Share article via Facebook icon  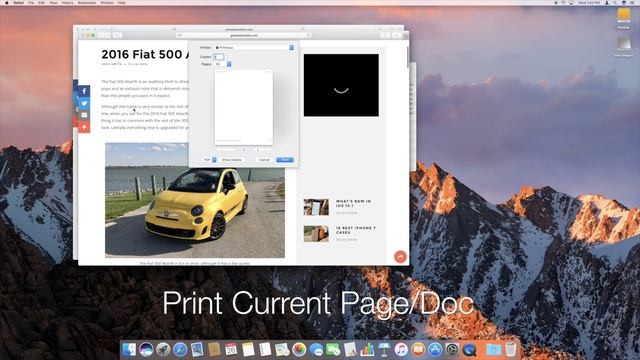coord(84,91)
